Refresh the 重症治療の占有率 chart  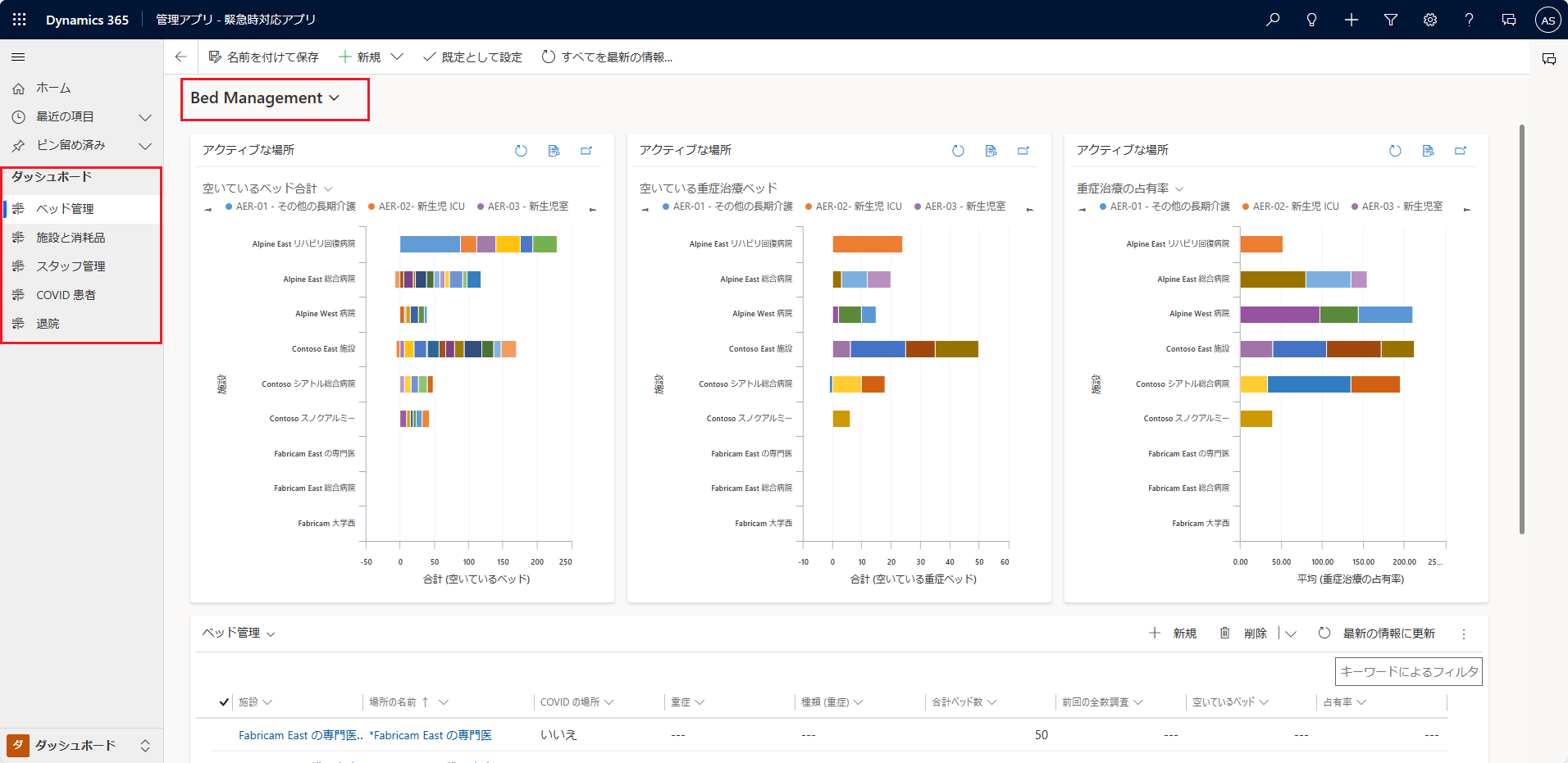pos(1395,151)
